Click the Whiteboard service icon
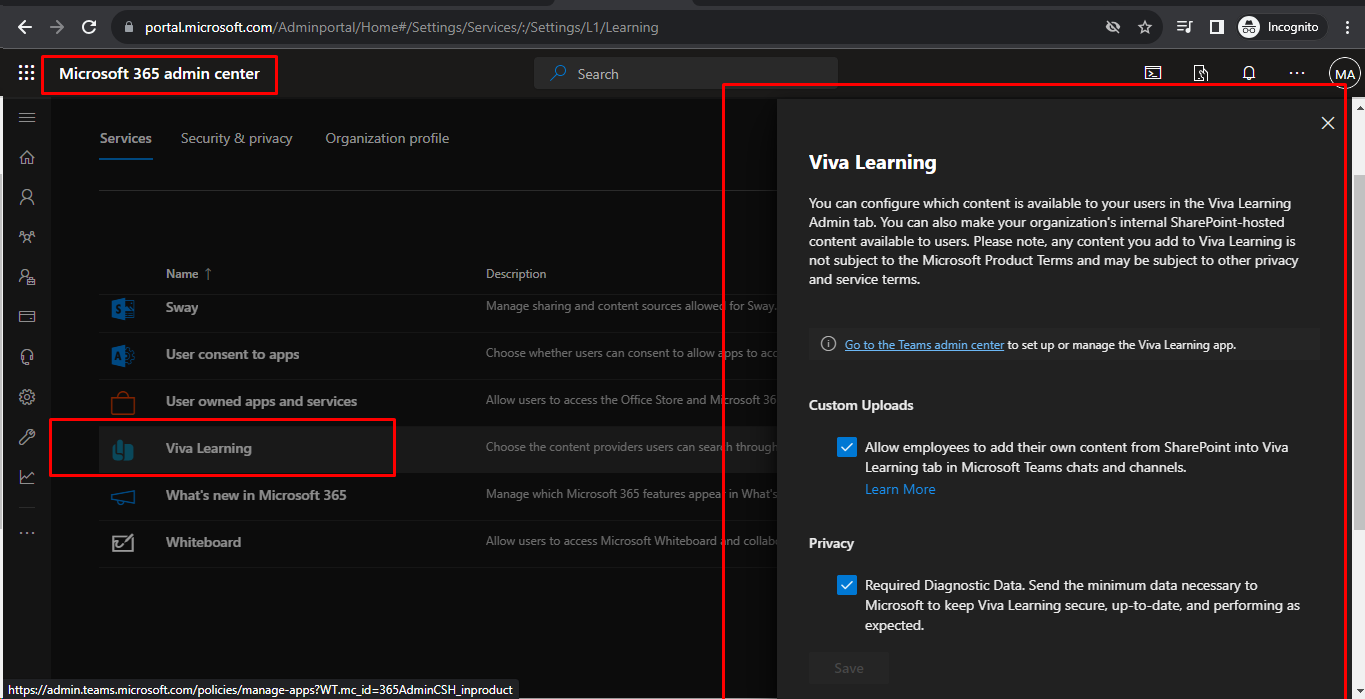Screen dimensions: 1365x699 [x=123, y=543]
